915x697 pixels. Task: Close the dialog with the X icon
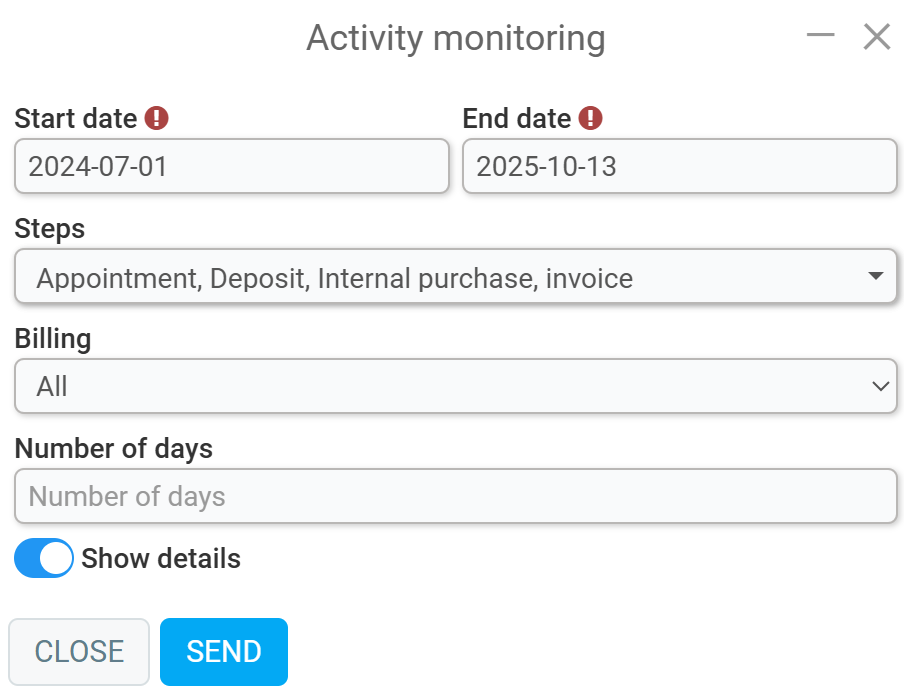coord(877,37)
